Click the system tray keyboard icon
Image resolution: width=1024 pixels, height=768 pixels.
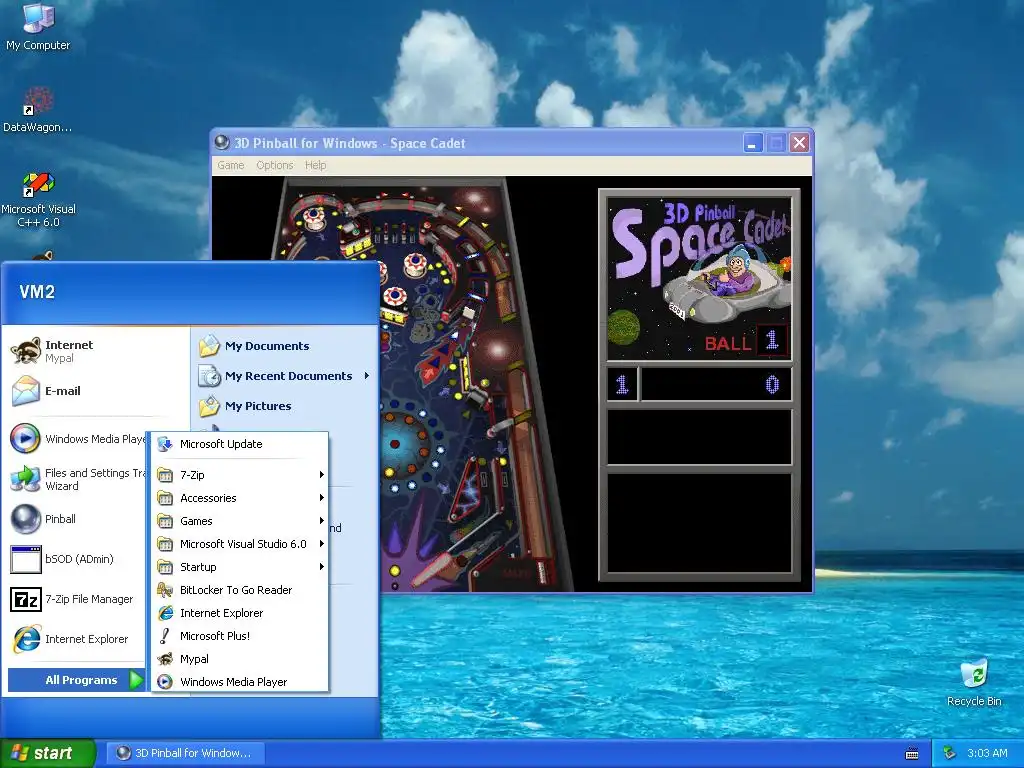point(912,754)
